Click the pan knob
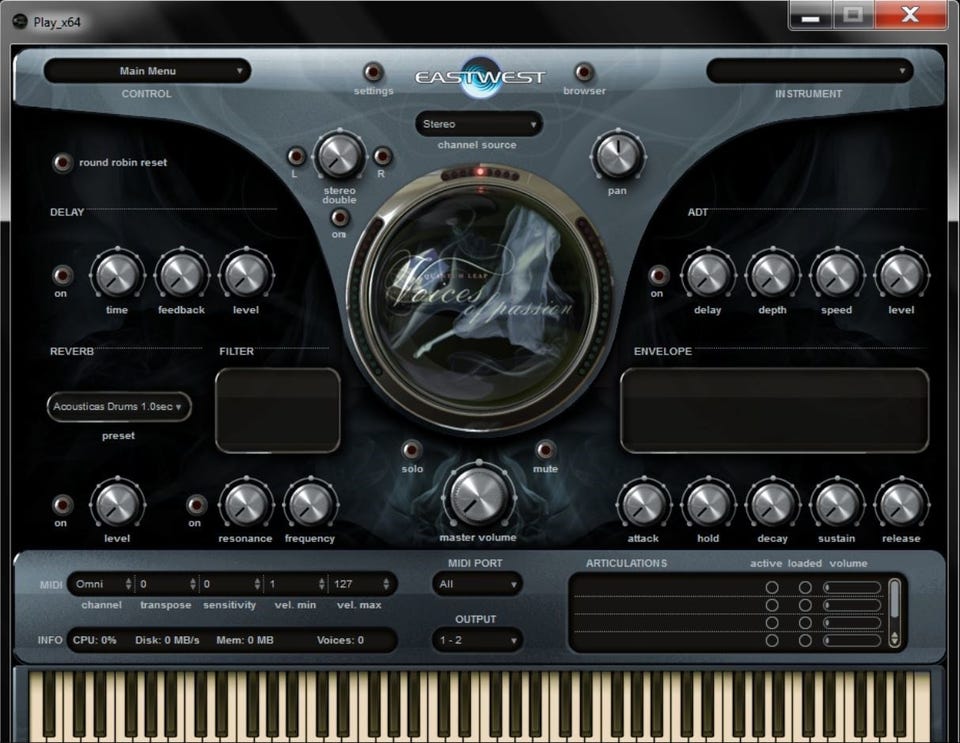 click(617, 155)
